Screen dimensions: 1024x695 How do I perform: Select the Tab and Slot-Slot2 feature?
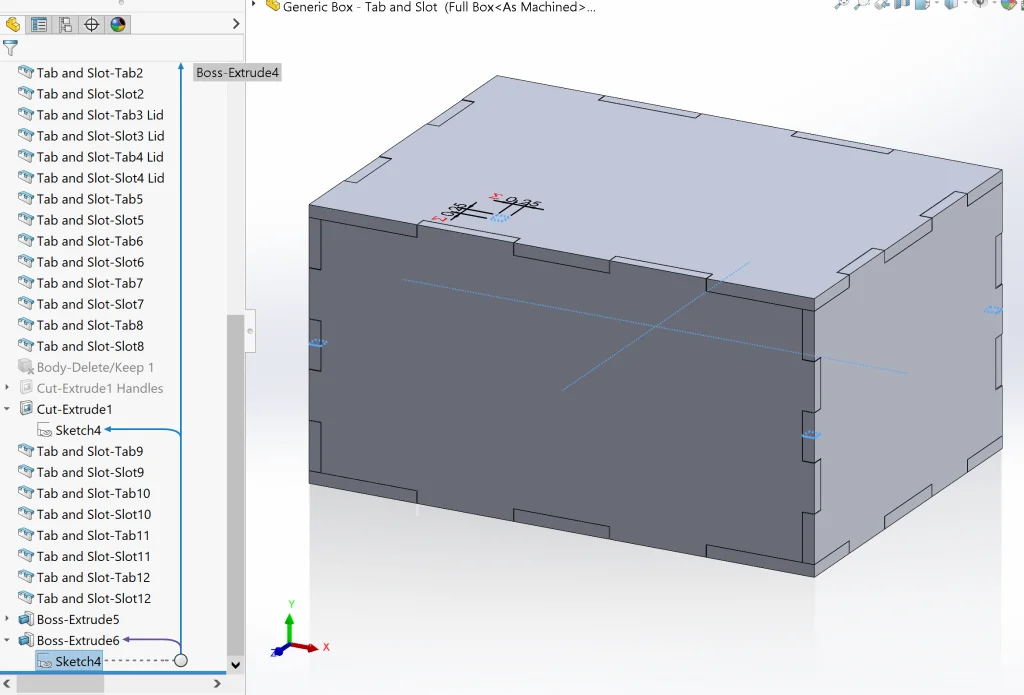(x=90, y=94)
